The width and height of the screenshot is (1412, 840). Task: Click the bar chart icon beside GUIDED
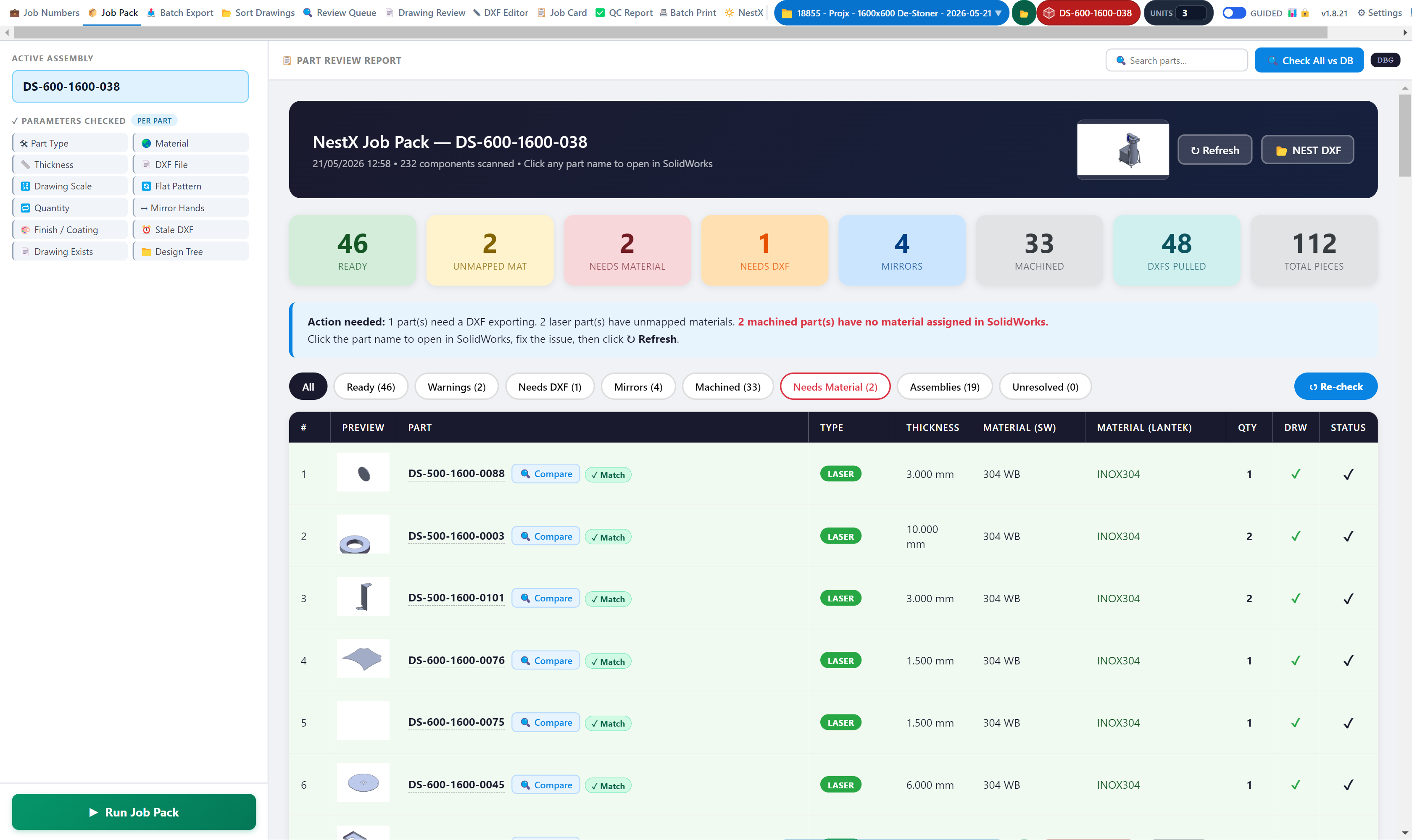[1292, 13]
